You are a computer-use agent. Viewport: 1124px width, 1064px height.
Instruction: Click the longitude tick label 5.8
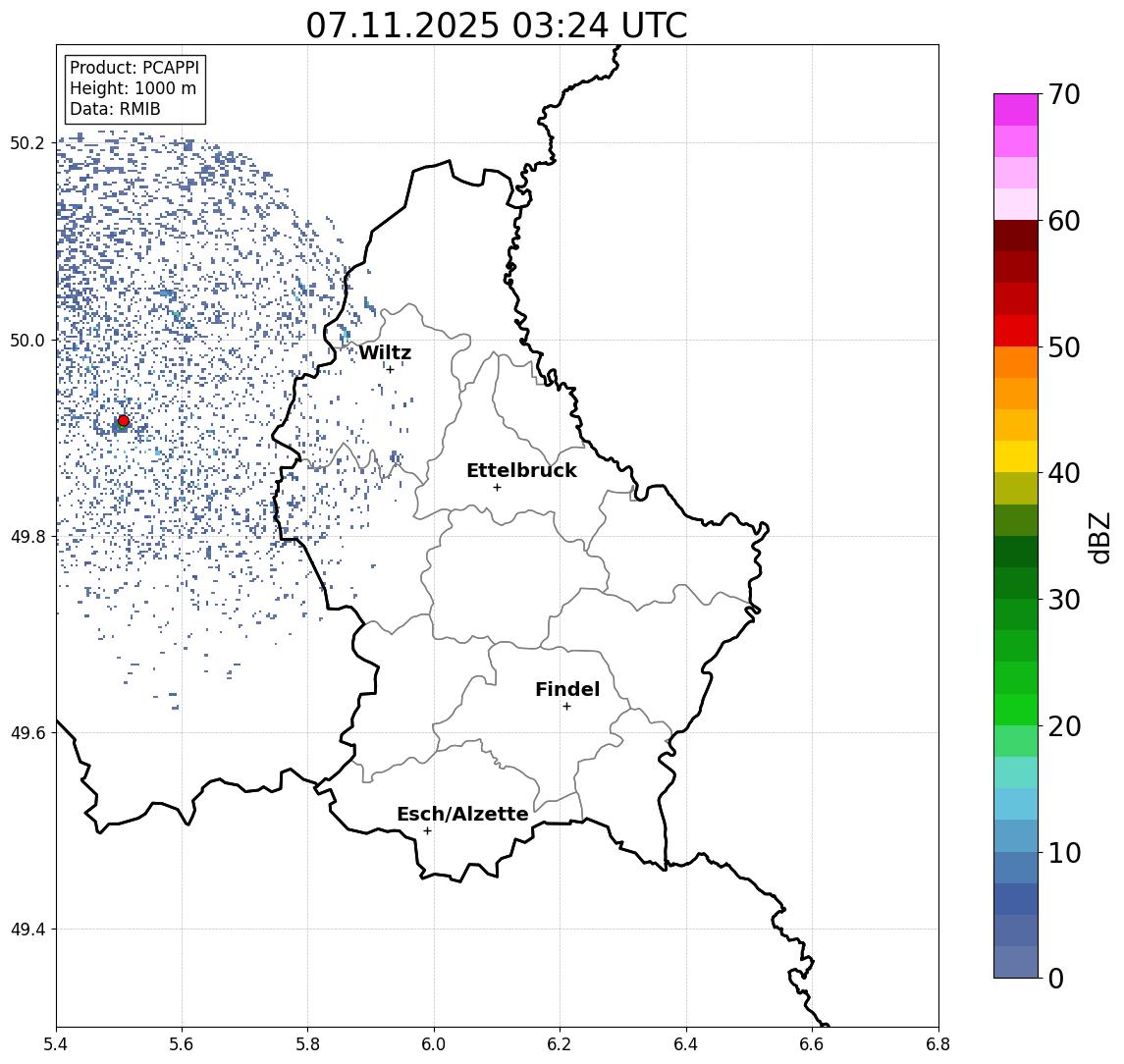click(x=307, y=1044)
